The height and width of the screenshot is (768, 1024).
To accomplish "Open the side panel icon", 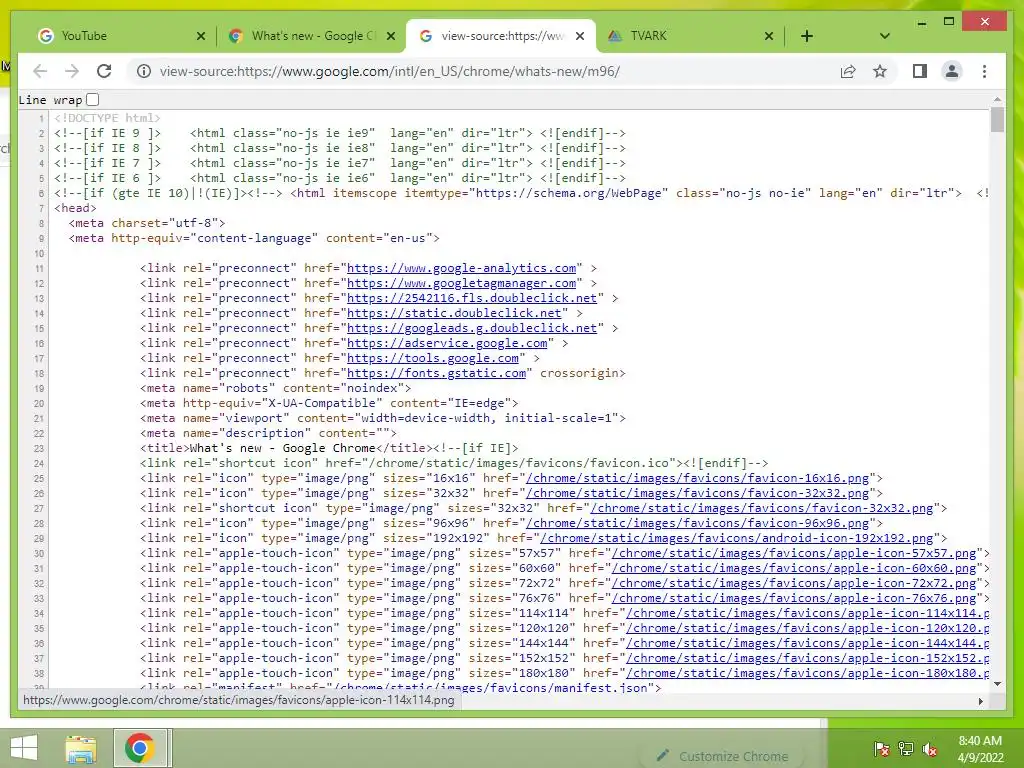I will pos(920,71).
